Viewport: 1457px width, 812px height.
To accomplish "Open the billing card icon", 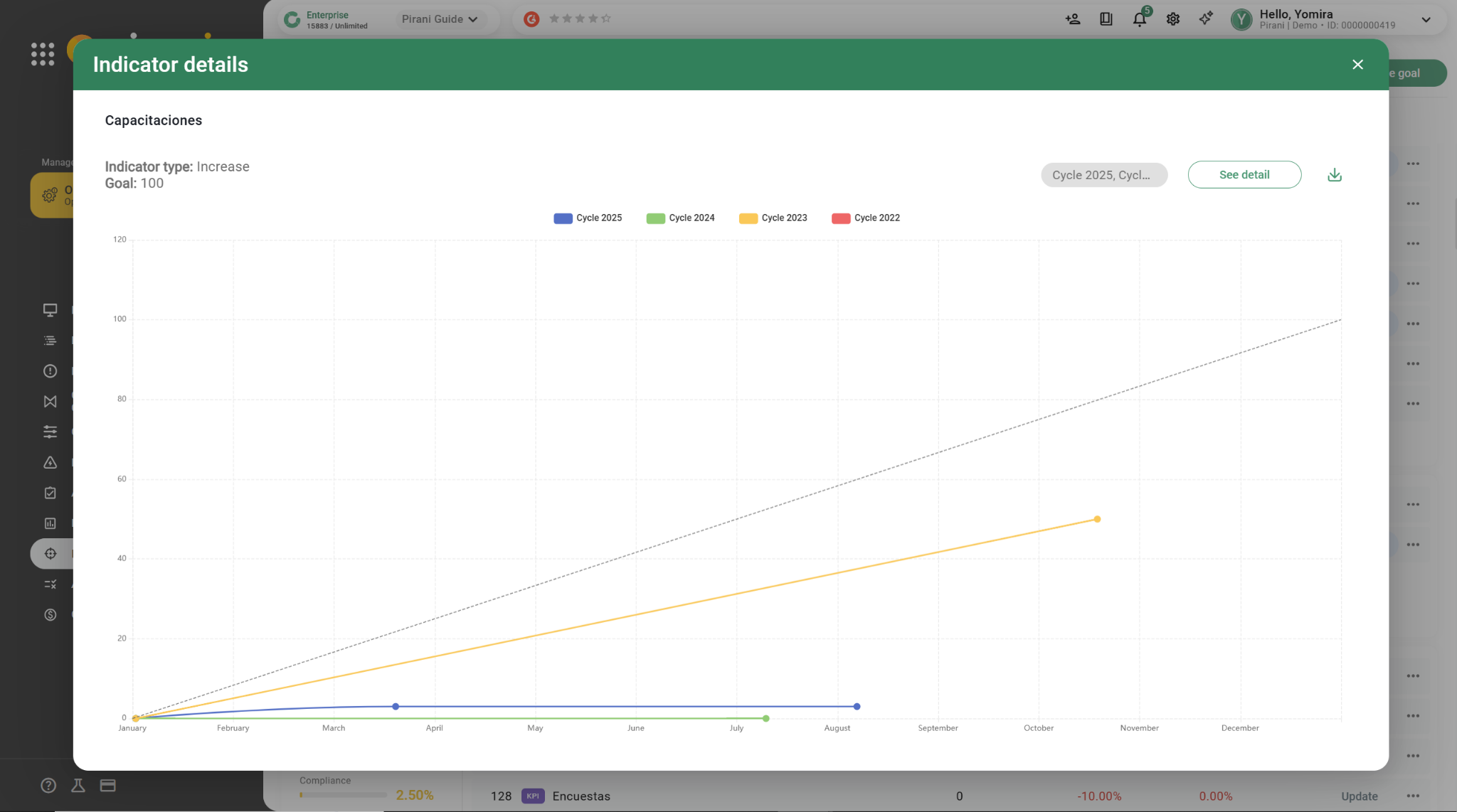I will [107, 785].
